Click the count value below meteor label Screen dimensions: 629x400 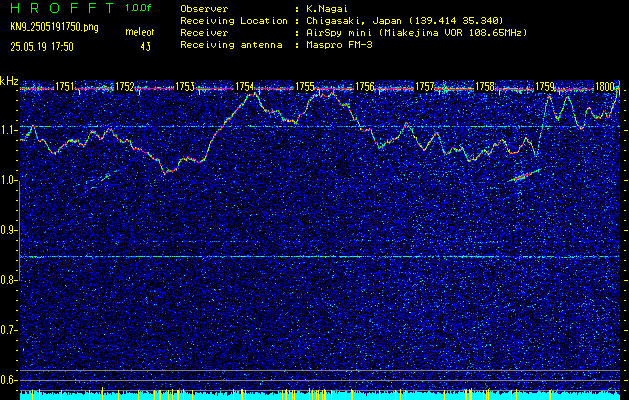[x=145, y=47]
